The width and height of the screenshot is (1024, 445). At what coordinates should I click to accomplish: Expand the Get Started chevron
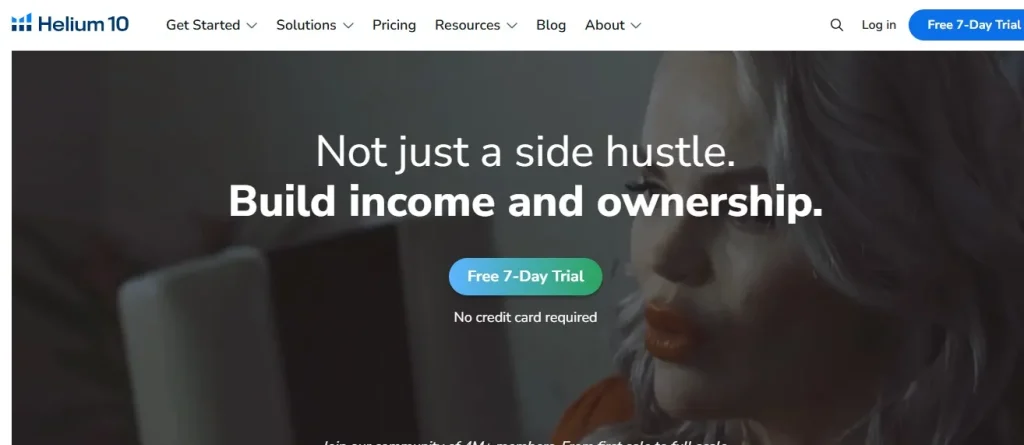251,25
